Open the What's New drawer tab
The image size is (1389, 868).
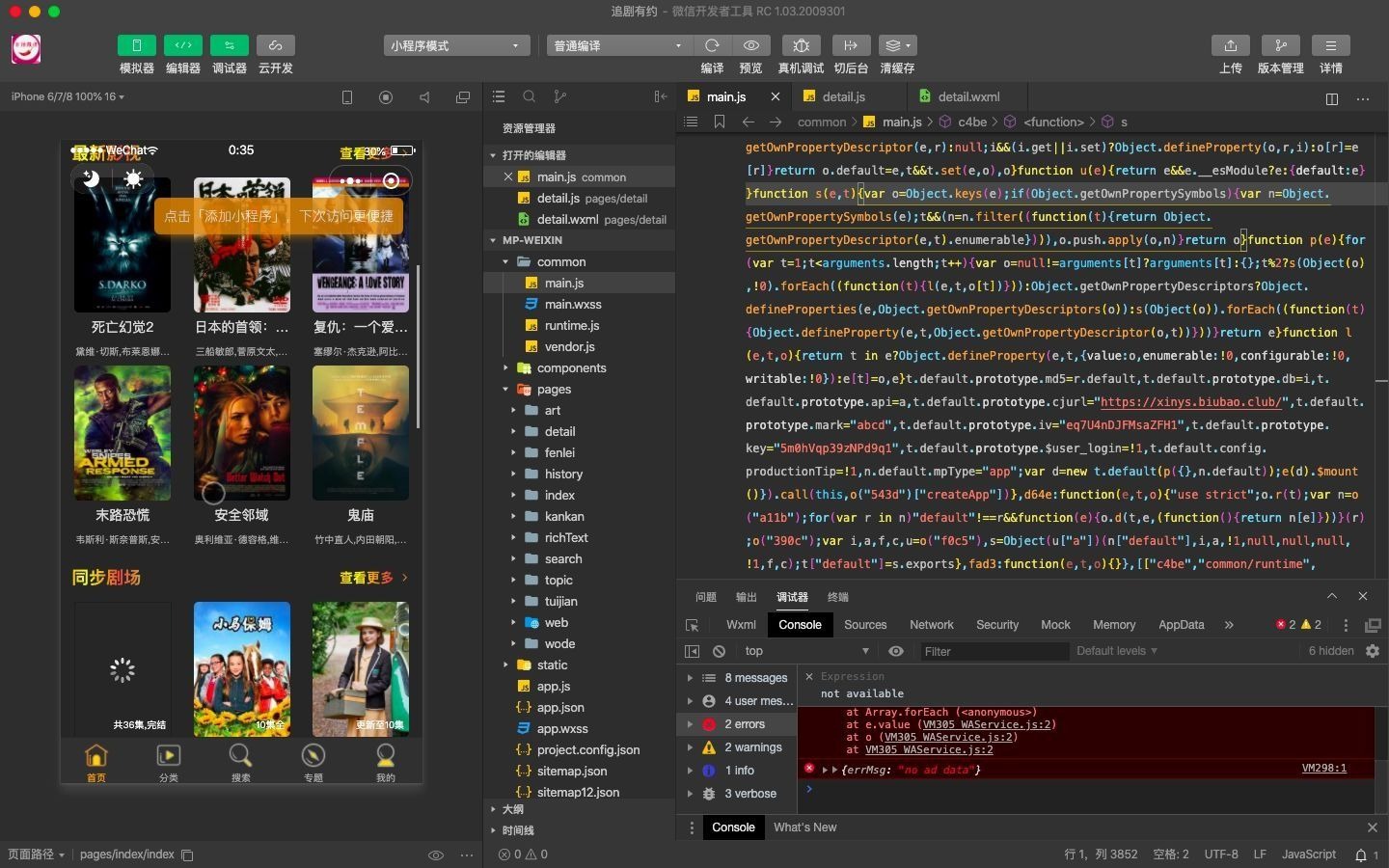coord(804,827)
